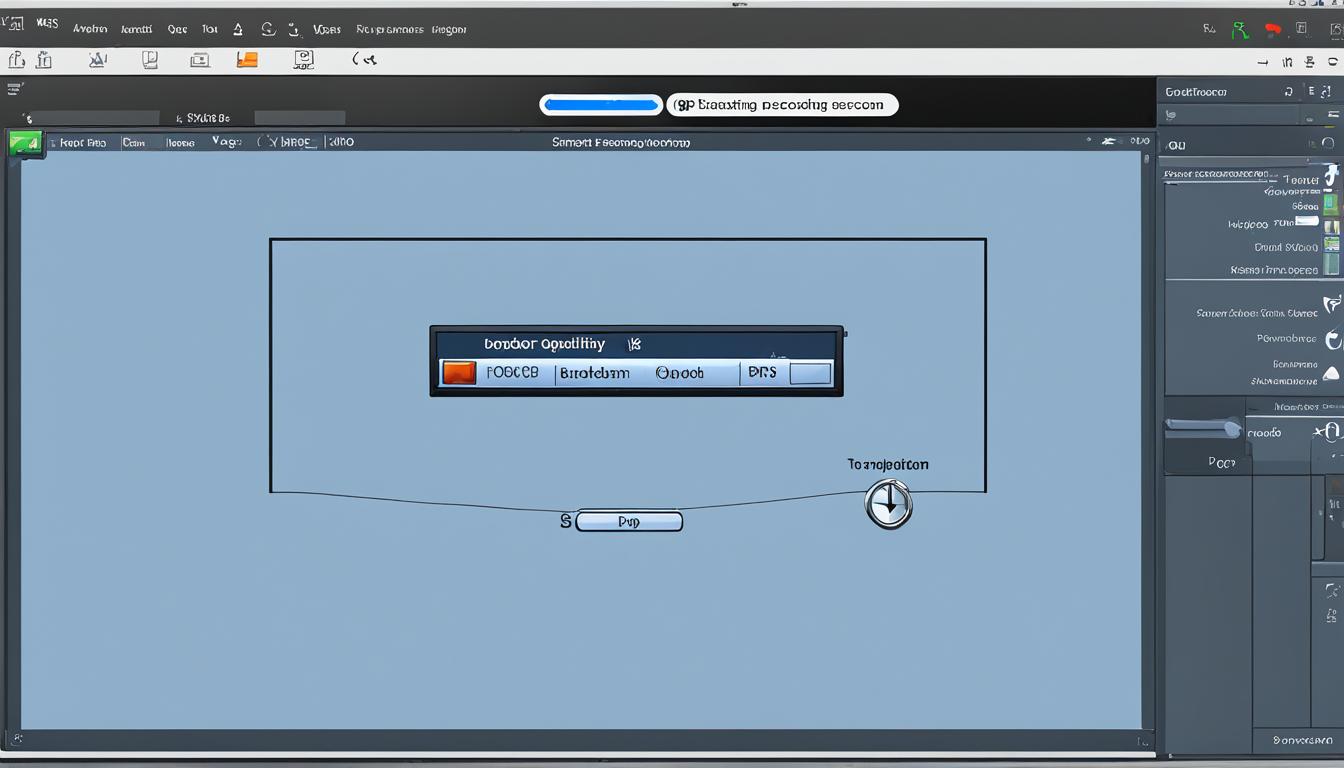Click the second gray input field under the toolbar

[x=300, y=118]
